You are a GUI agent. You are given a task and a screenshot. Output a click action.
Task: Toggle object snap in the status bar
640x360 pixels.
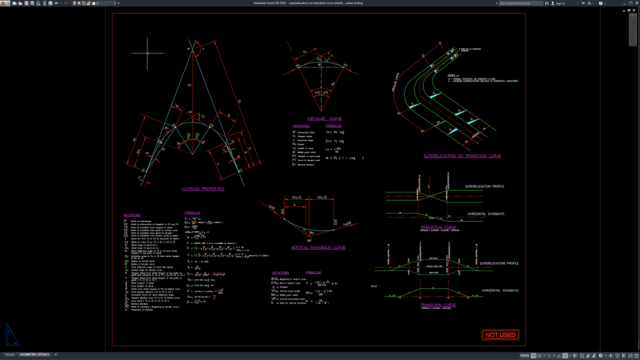(565, 356)
